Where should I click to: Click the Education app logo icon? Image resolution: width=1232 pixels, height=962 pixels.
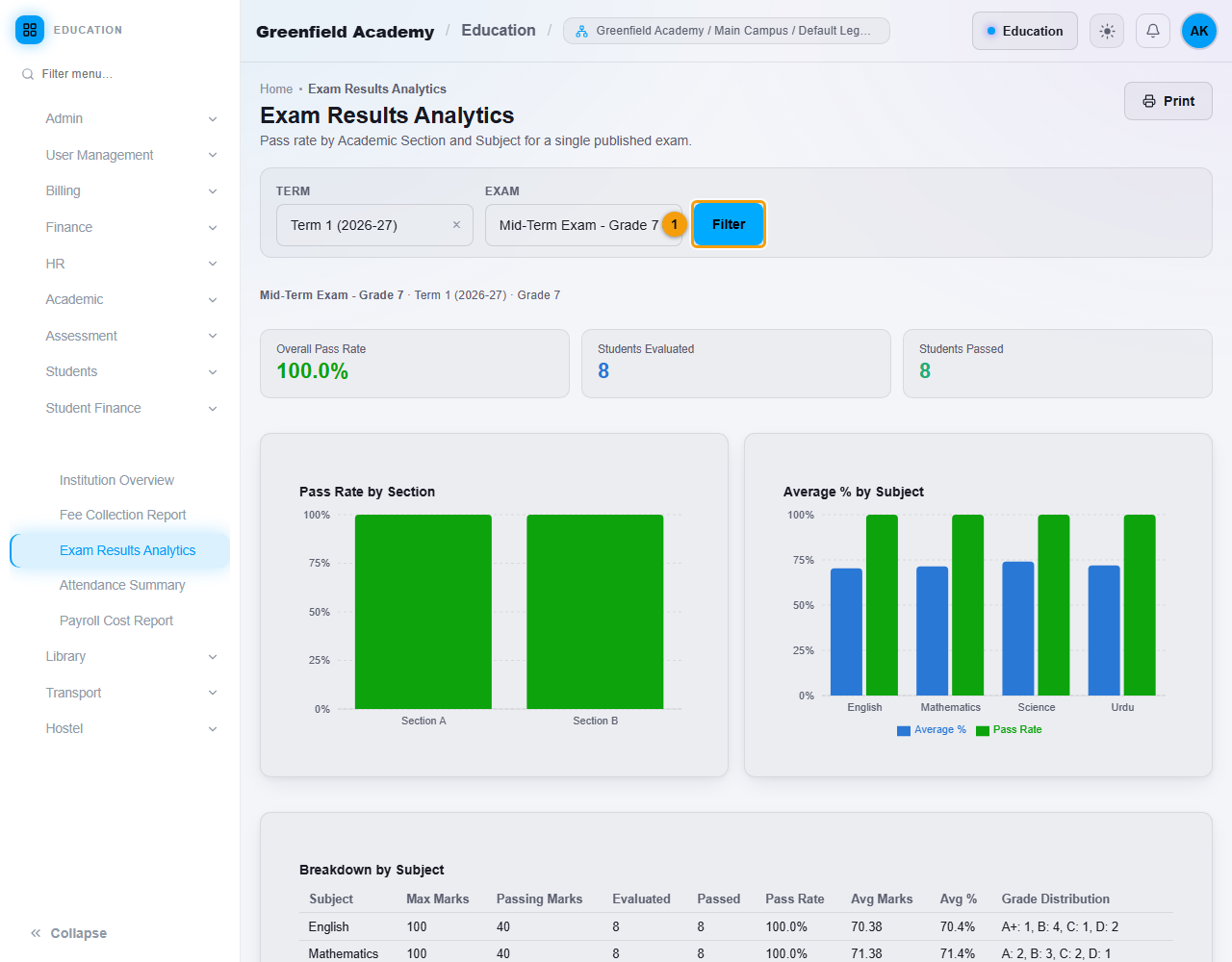pyautogui.click(x=30, y=30)
